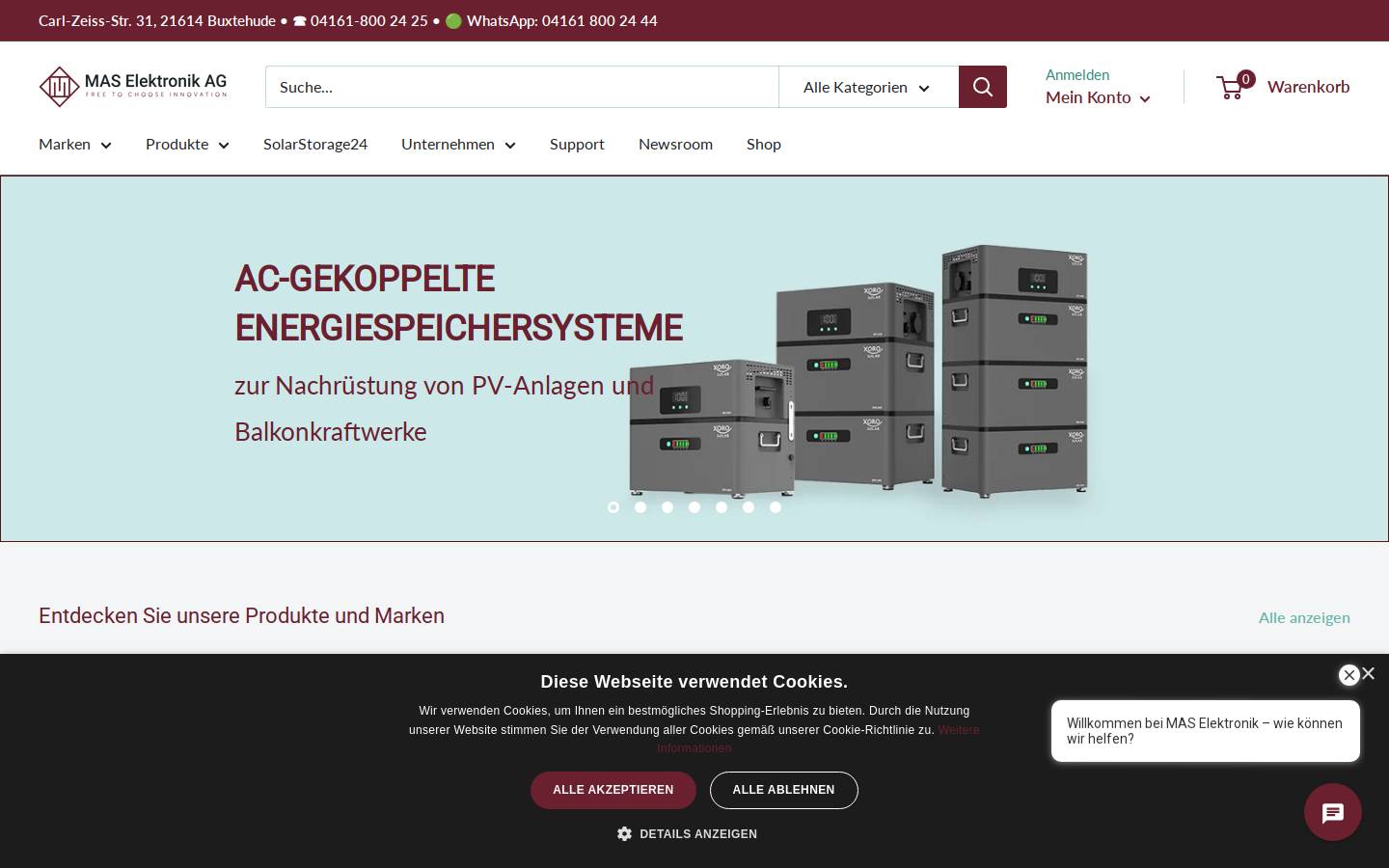Click the Warenkorb text link
The image size is (1389, 868).
click(x=1308, y=87)
